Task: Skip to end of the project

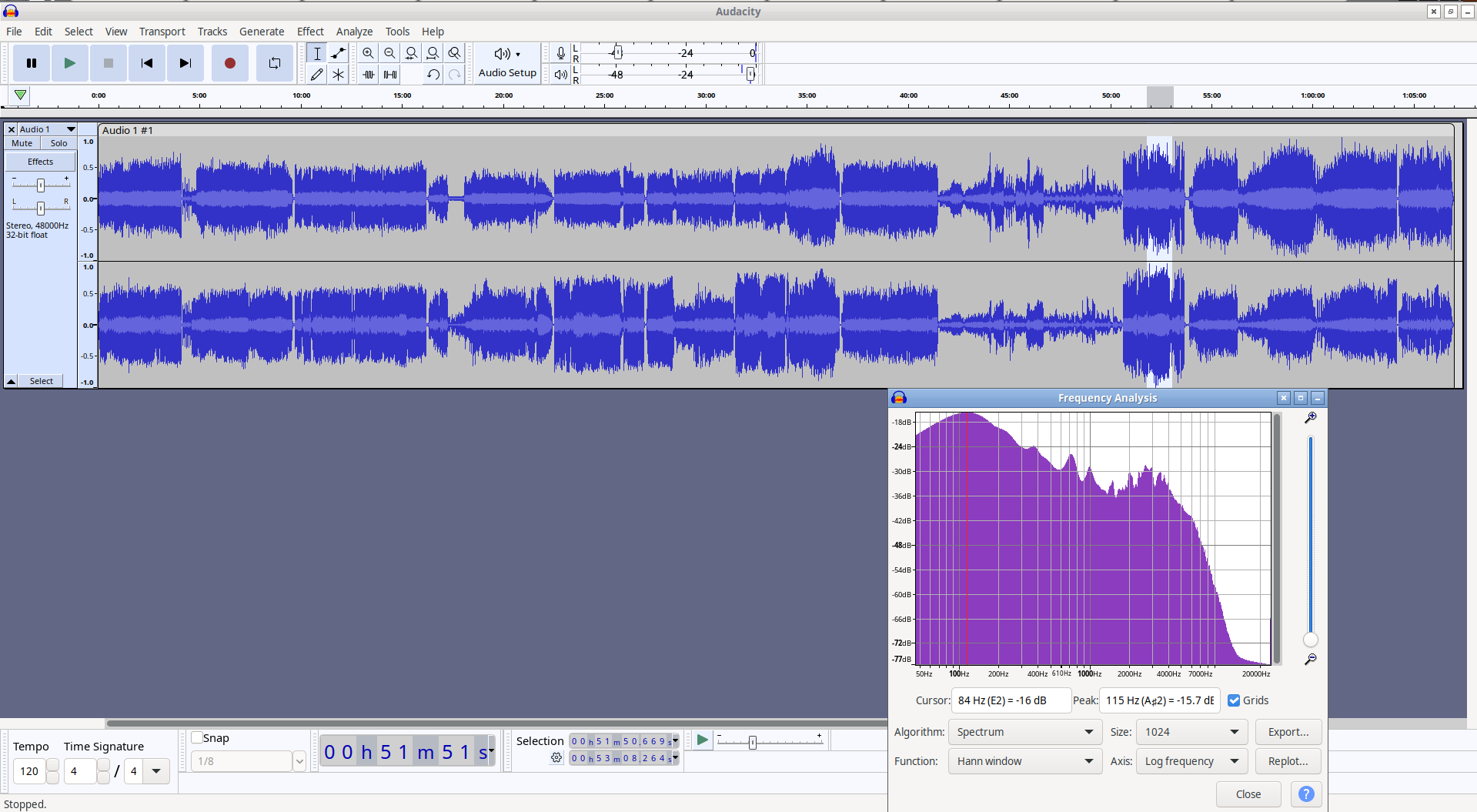Action: (x=185, y=63)
